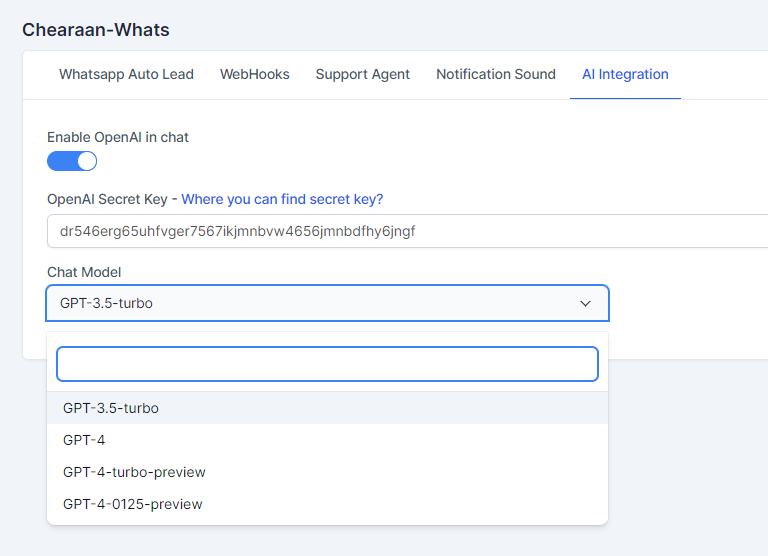Viewport: 768px width, 556px height.
Task: Toggle the Enable OpenAI in chat switch
Action: (x=72, y=161)
